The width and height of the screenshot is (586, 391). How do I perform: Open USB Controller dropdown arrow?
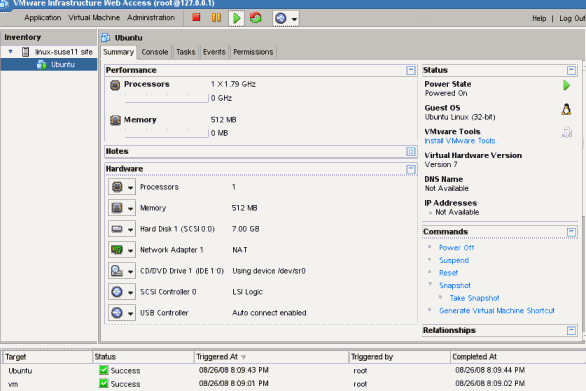tap(130, 313)
